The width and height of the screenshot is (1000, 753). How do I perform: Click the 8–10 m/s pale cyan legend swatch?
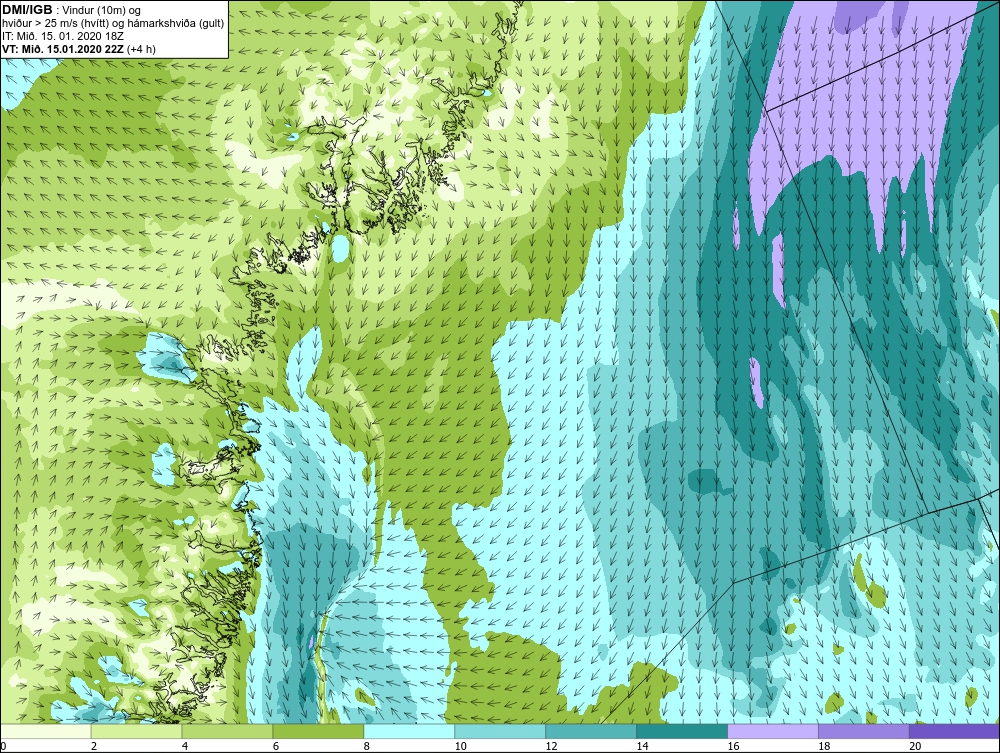point(409,731)
